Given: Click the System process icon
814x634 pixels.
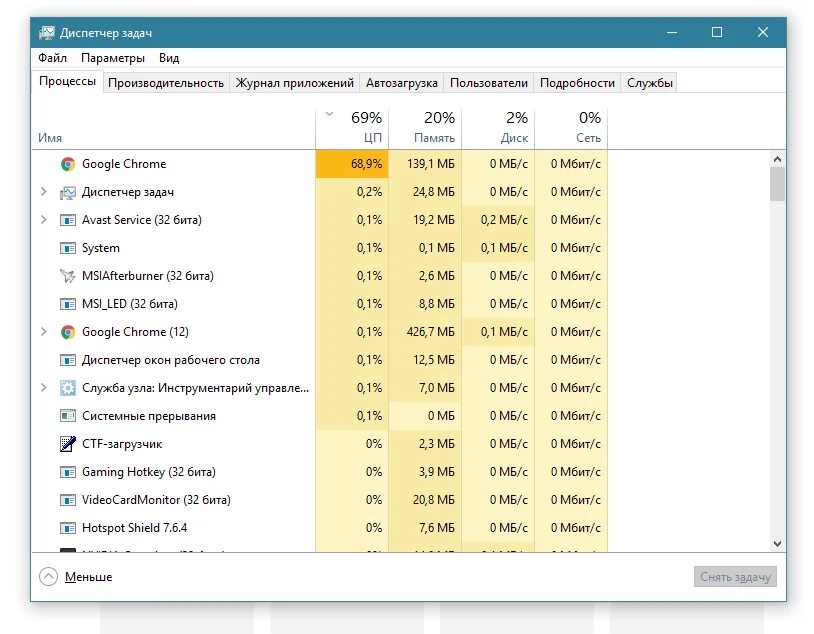Looking at the screenshot, I should pos(67,248).
